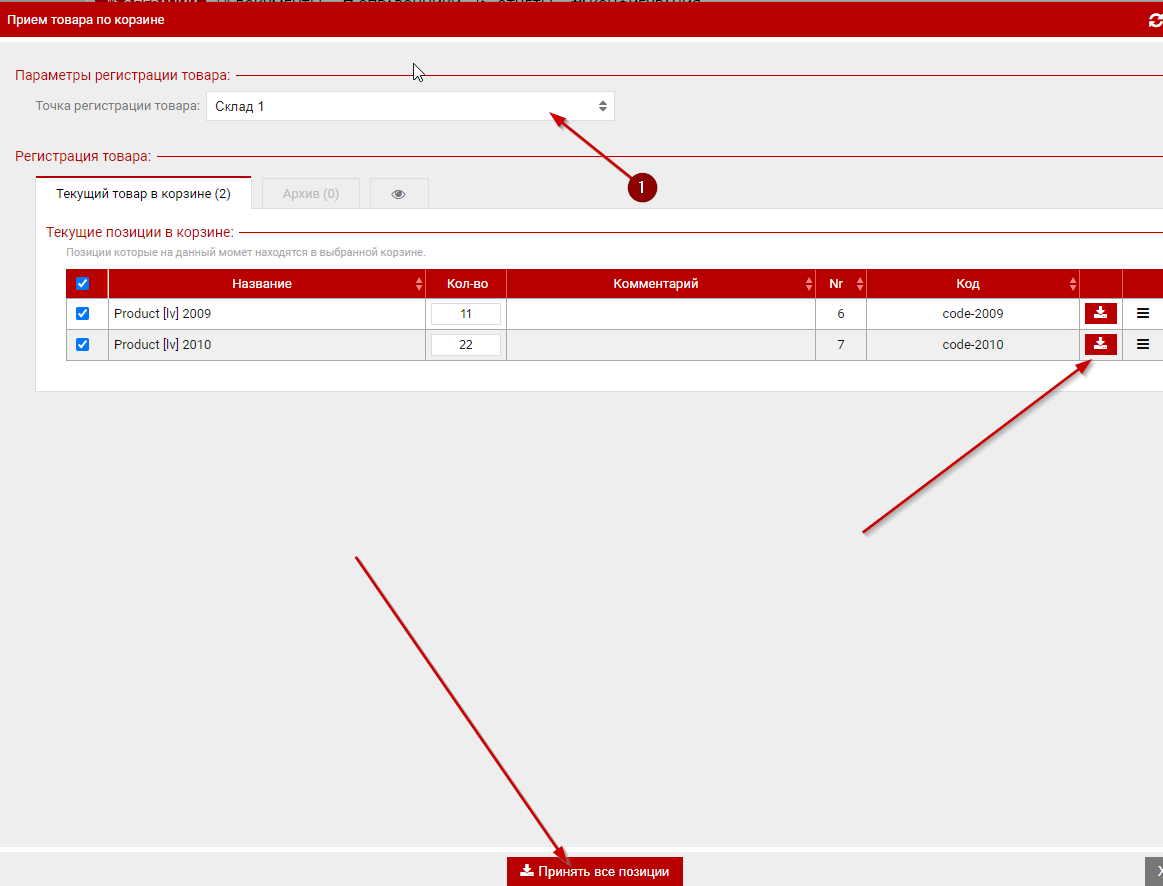Open the hamburger menu for Product [lv] 2010
1163x886 pixels.
click(1143, 345)
